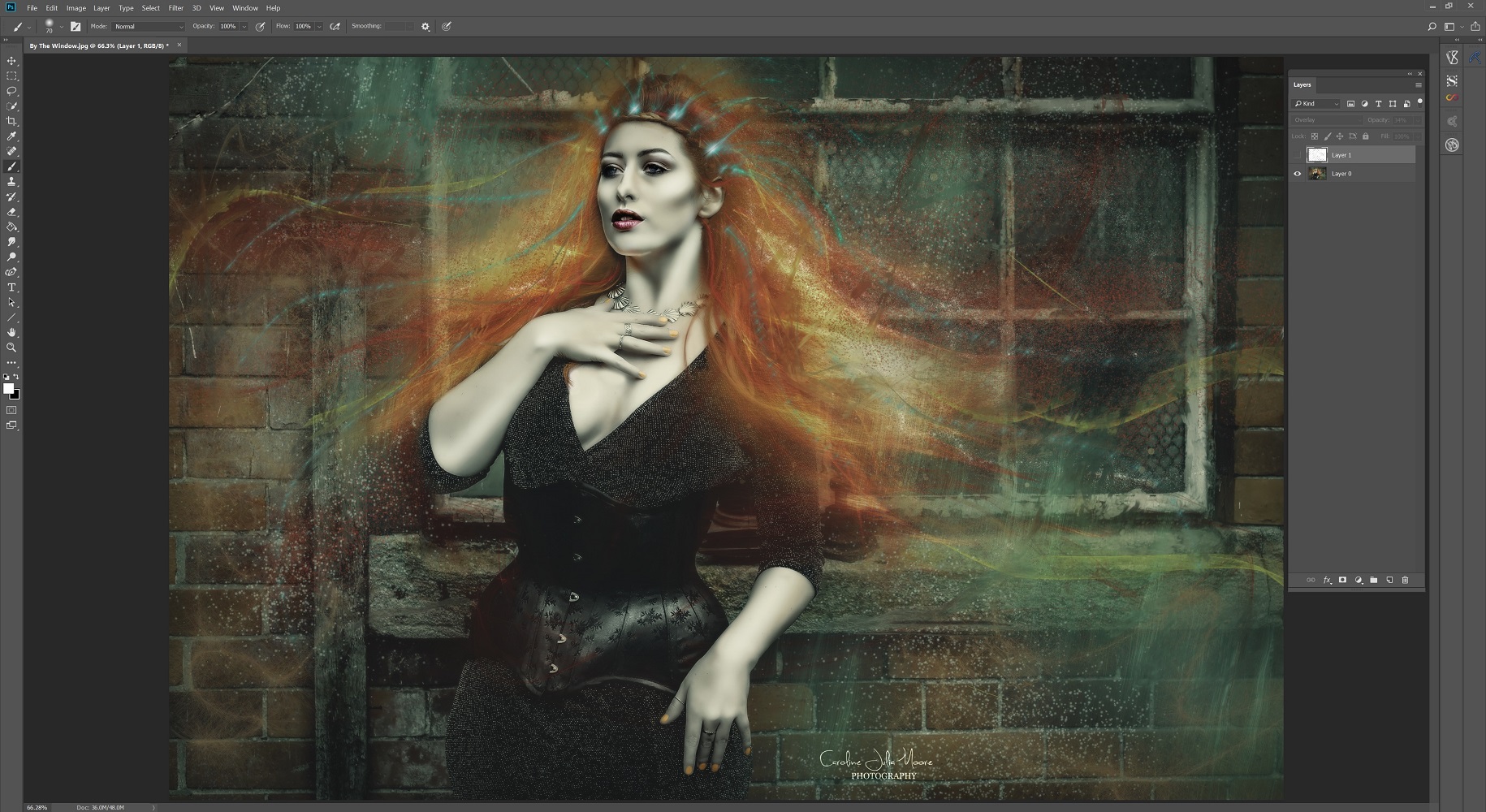The width and height of the screenshot is (1486, 812).
Task: Show Layer 1 by clicking its visibility box
Action: (1297, 155)
